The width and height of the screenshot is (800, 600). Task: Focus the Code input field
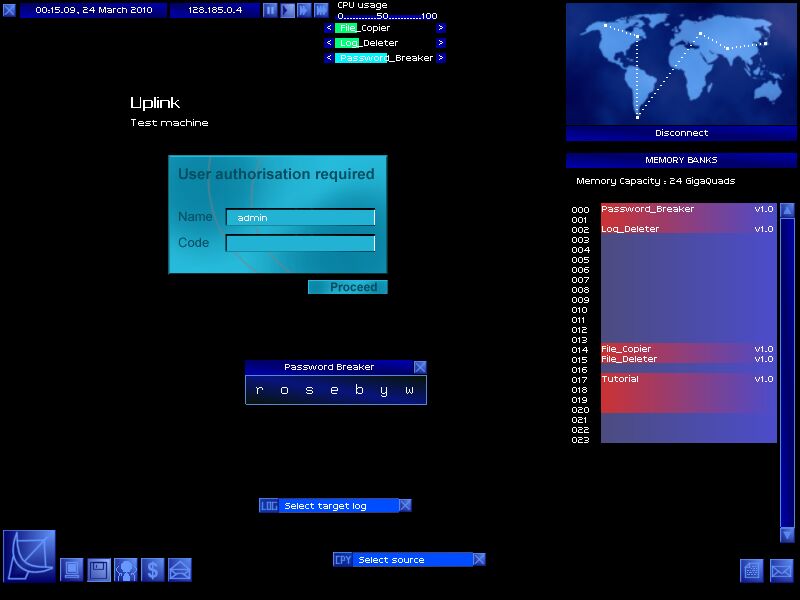point(301,243)
